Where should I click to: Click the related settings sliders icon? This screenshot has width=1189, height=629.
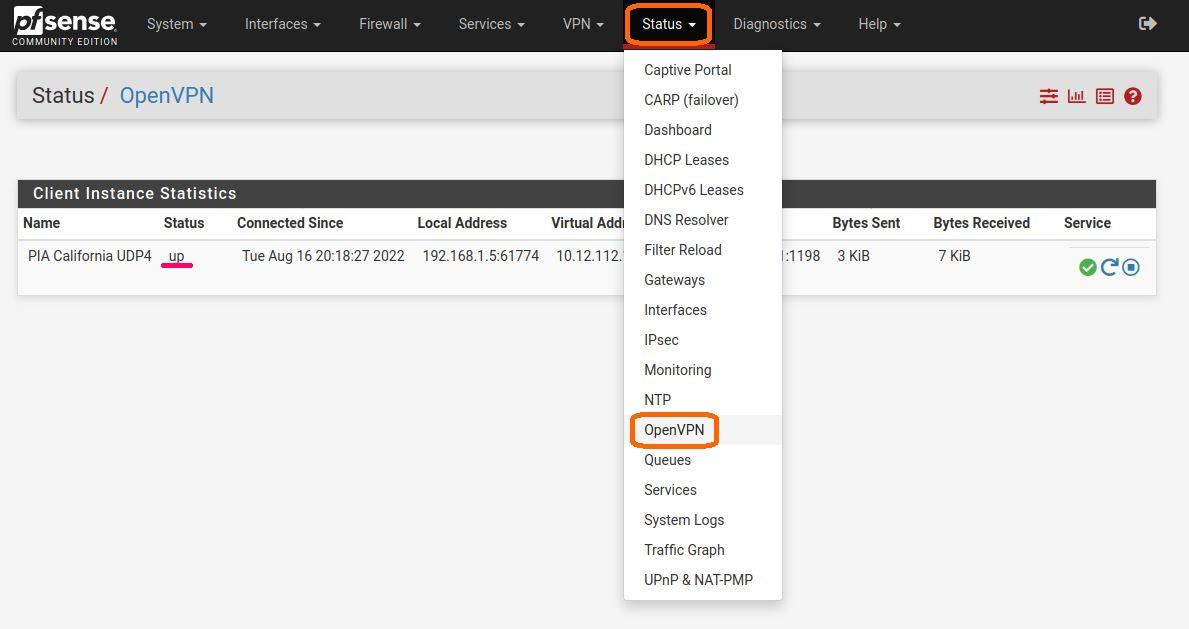[1048, 96]
